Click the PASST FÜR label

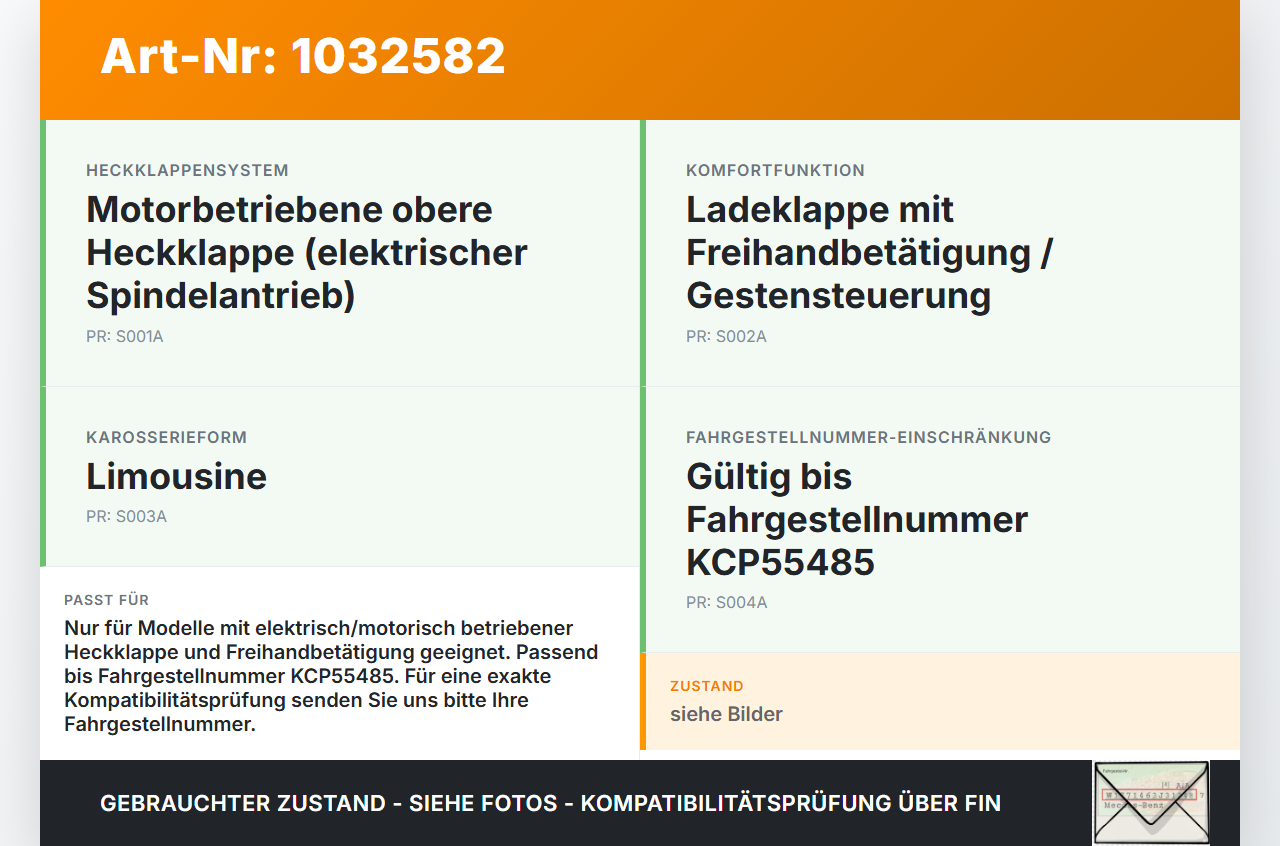tap(106, 600)
